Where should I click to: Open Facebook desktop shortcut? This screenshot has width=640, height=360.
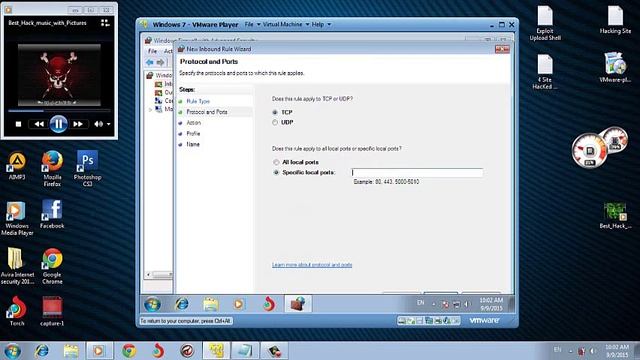52,214
